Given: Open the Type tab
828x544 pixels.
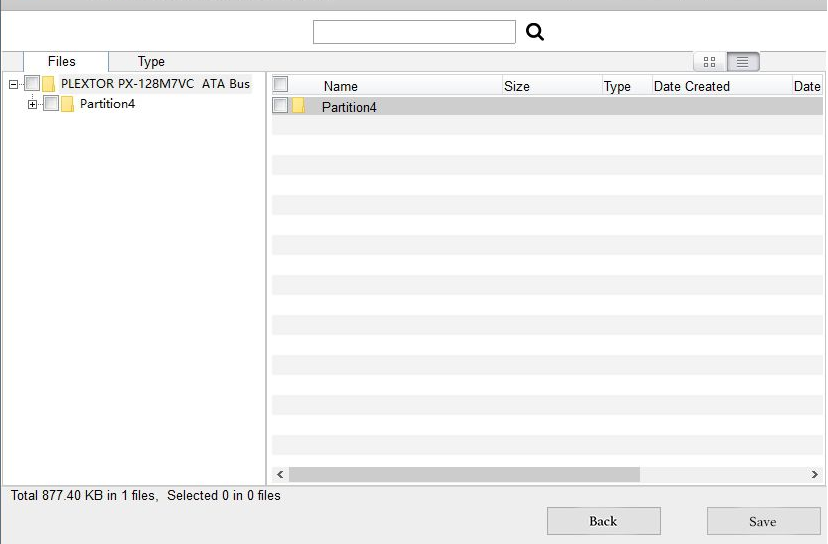Looking at the screenshot, I should coord(151,62).
